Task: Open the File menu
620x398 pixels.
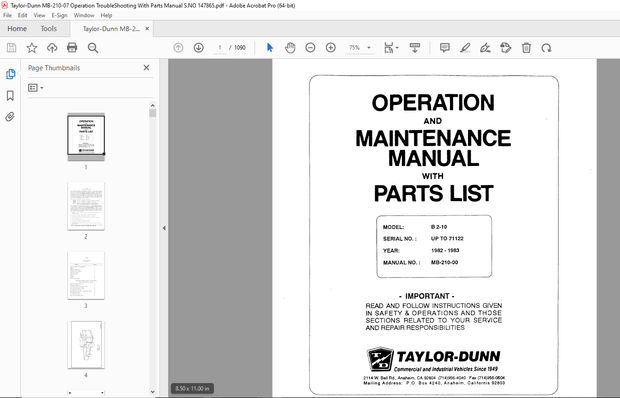Action: [8, 15]
